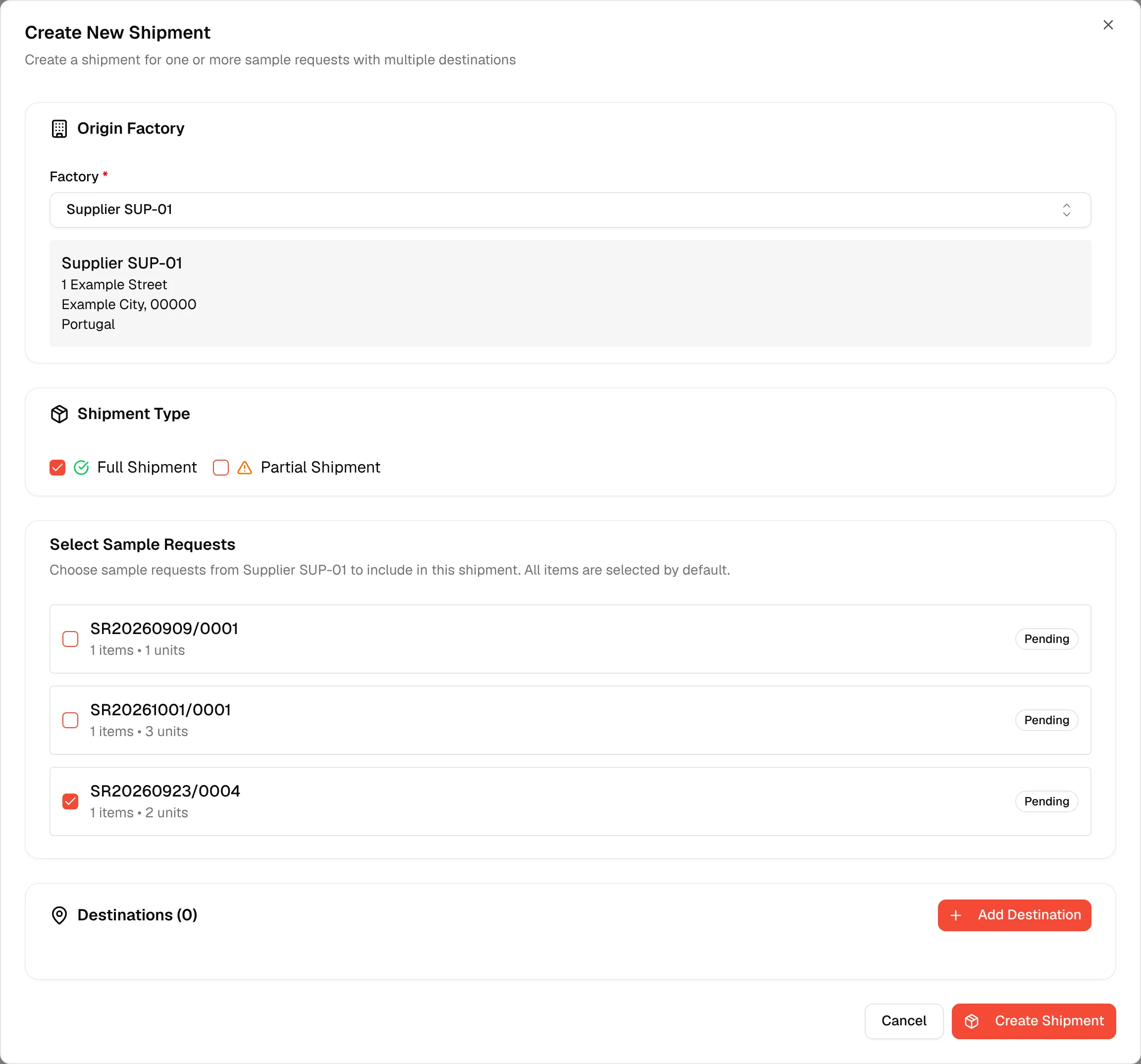Click the box icon in Create Shipment
Screen dimensions: 1141x1064
[971, 1021]
